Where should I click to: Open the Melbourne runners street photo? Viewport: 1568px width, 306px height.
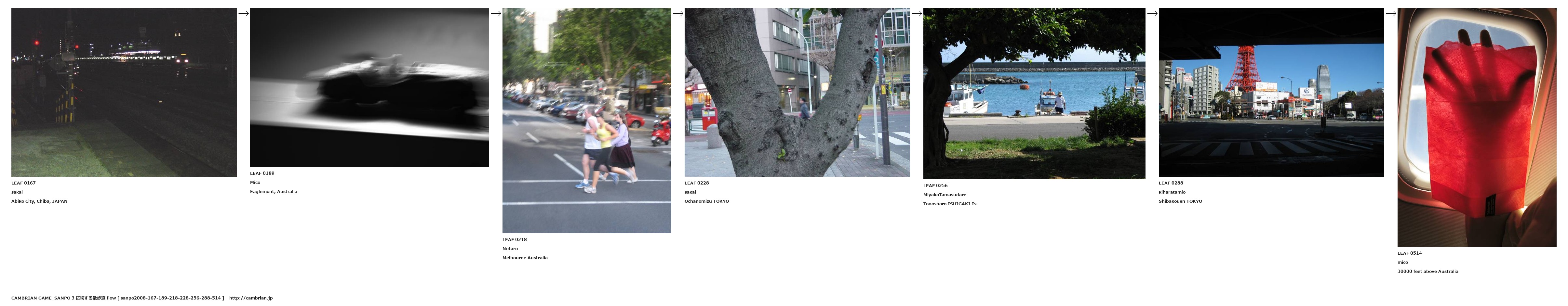coord(587,121)
